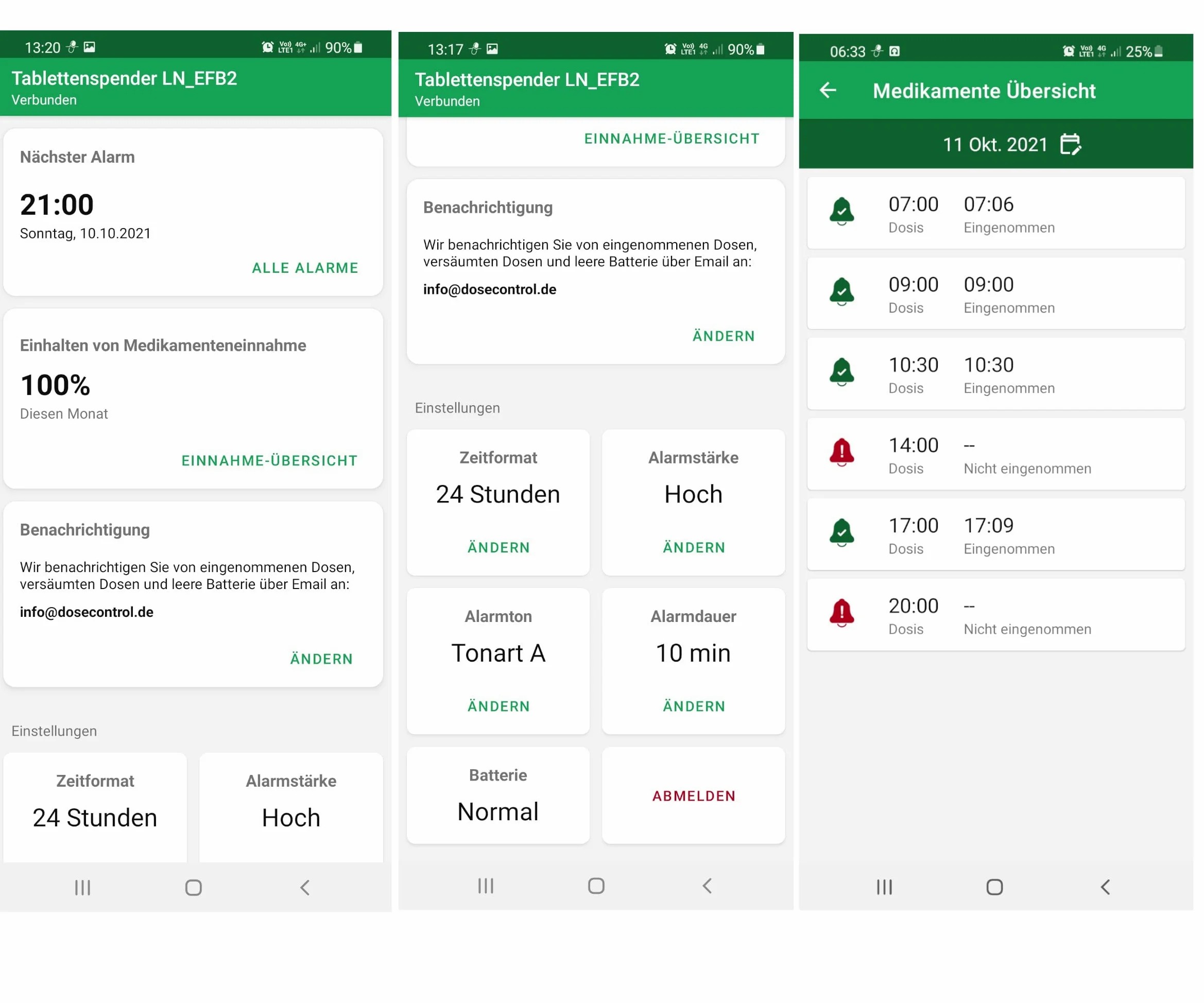Tap the 21:00 next alarm time

(x=57, y=204)
